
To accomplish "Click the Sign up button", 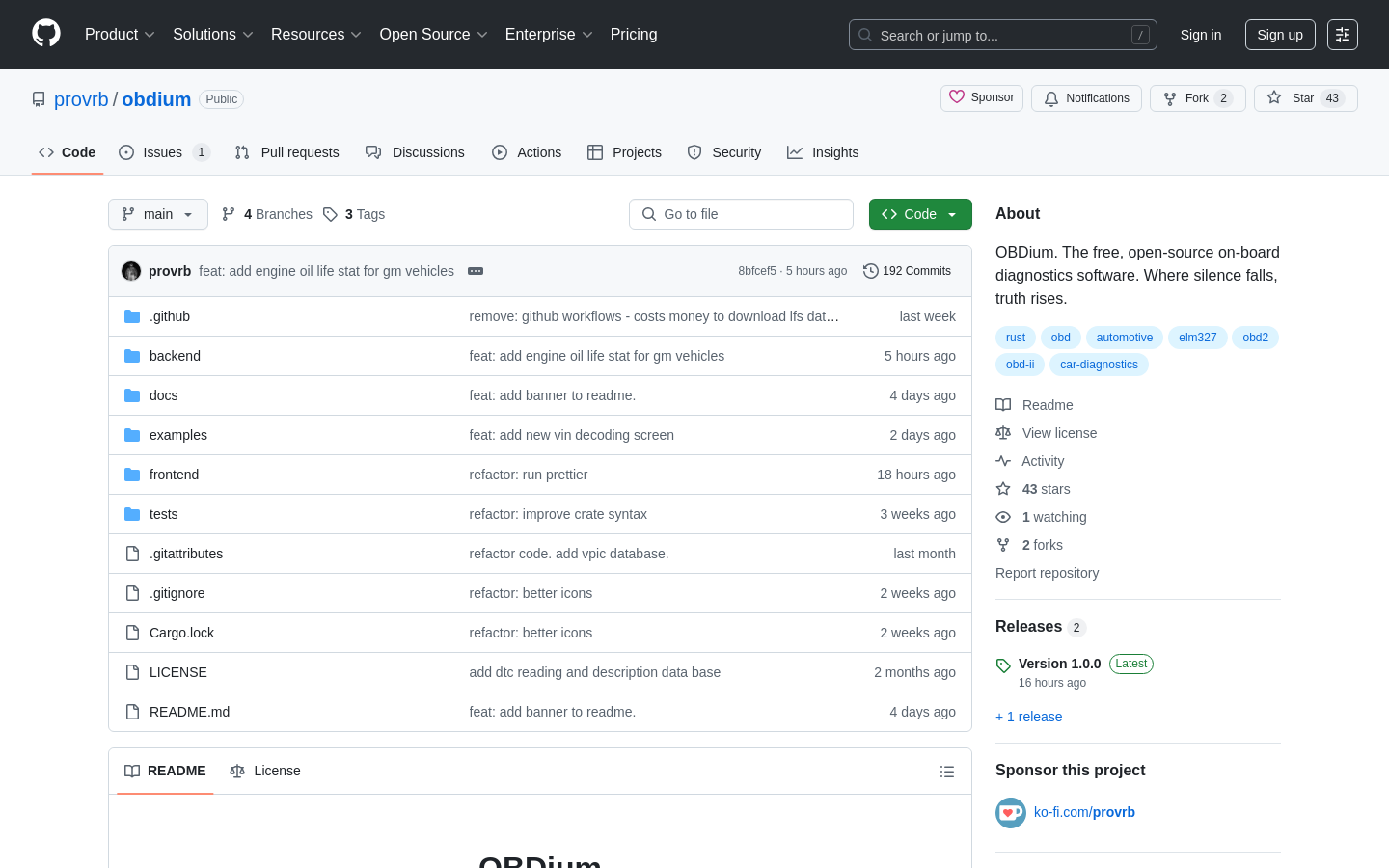I will (1280, 35).
